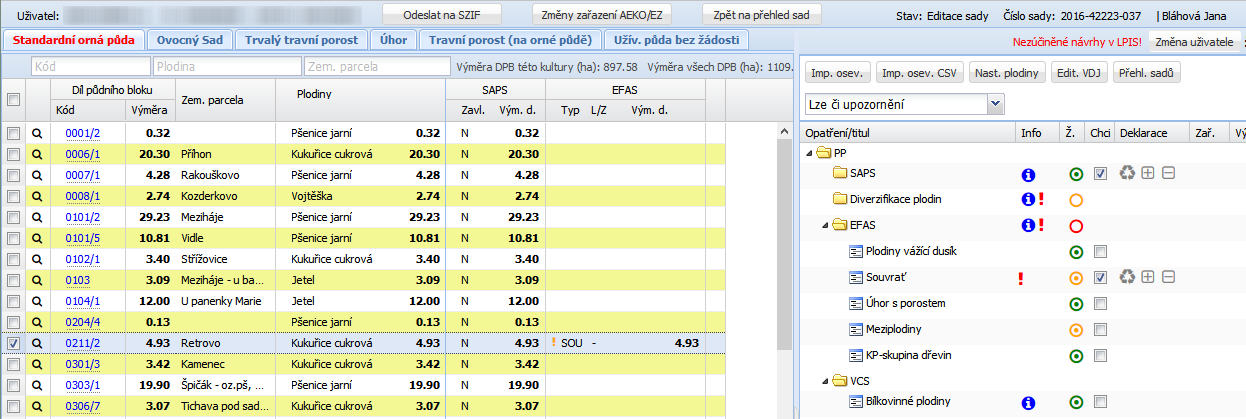Click magnifier icon for block 0306/7

click(38, 406)
